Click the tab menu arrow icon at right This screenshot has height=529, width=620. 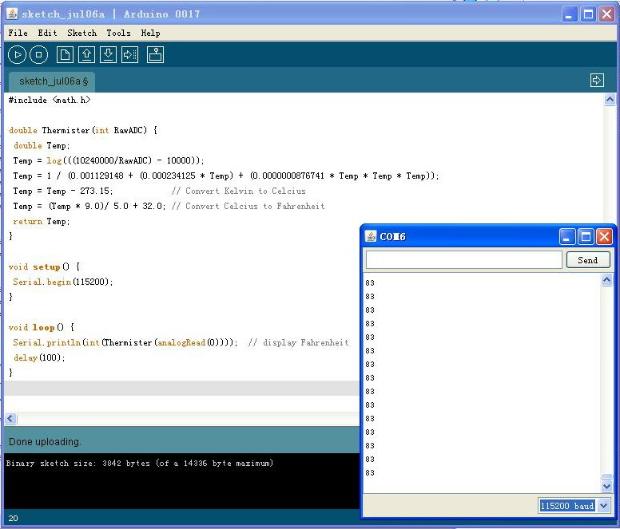(x=597, y=80)
